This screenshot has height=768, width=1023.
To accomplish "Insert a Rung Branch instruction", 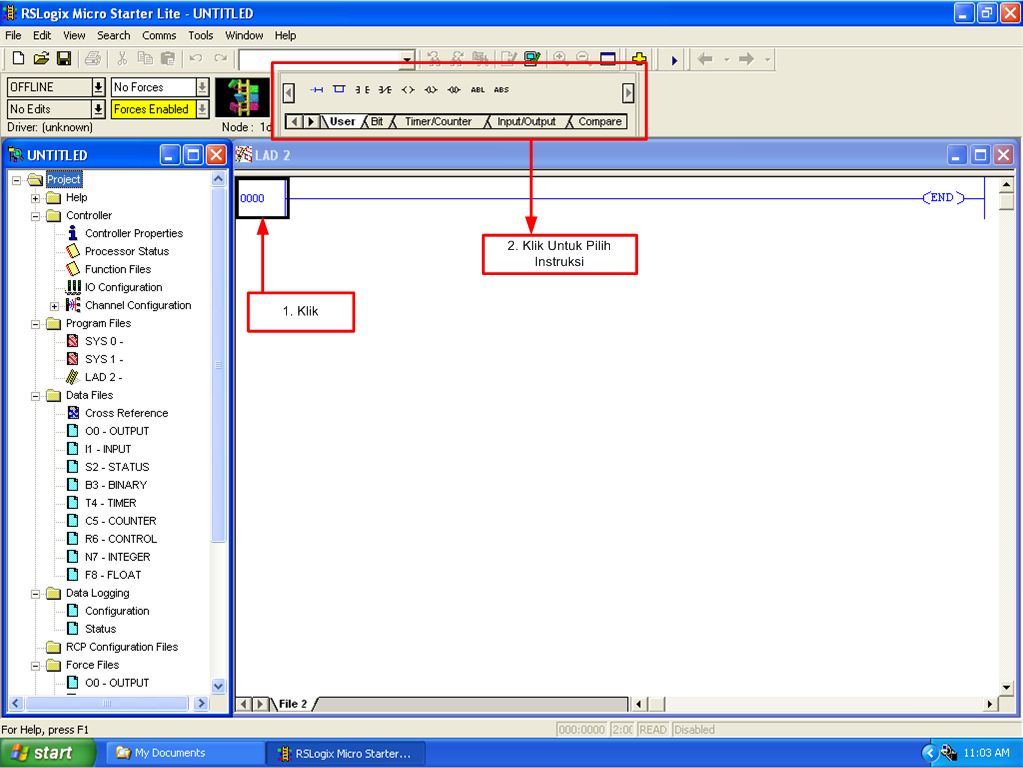I will (x=339, y=89).
